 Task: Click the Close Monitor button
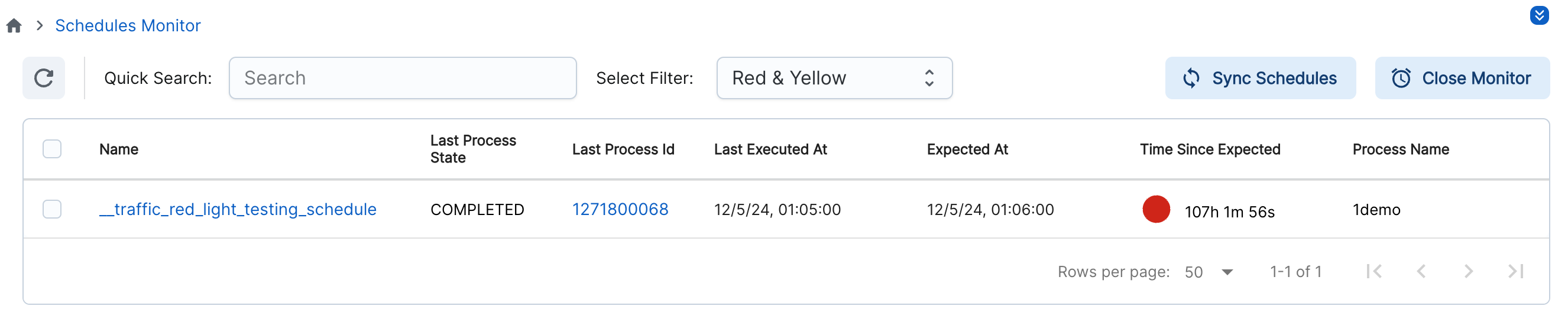pyautogui.click(x=1462, y=78)
